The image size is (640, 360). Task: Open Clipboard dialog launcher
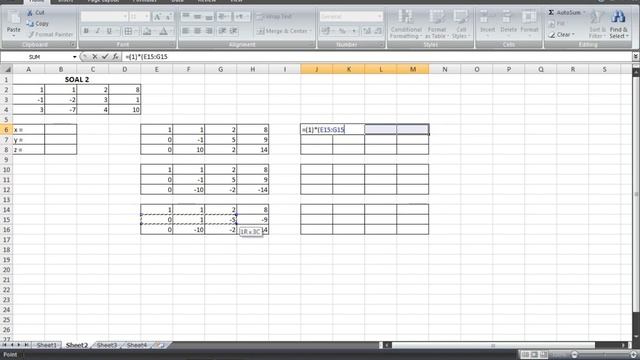tap(72, 44)
